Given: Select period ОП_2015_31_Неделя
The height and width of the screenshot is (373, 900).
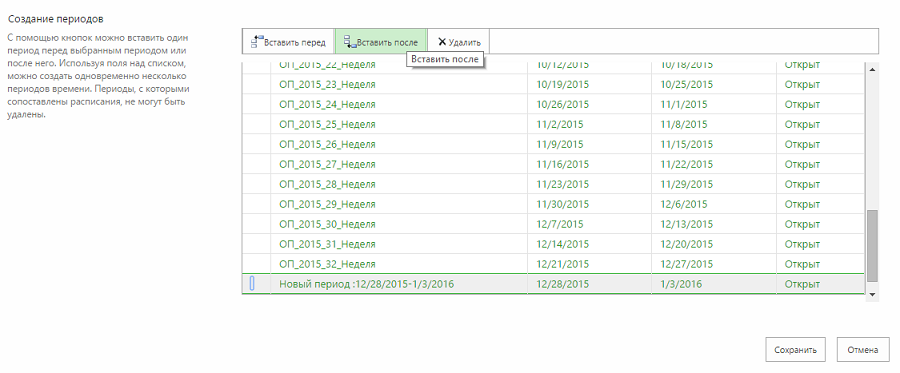Looking at the screenshot, I should (327, 244).
